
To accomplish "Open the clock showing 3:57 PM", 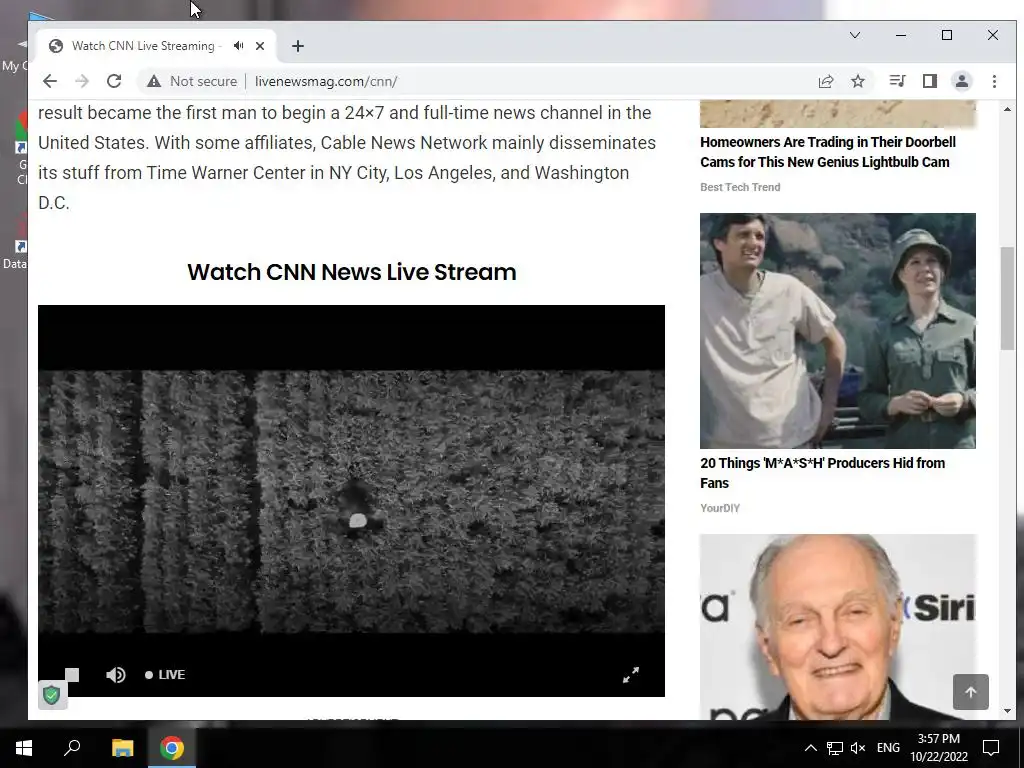I will [938, 748].
